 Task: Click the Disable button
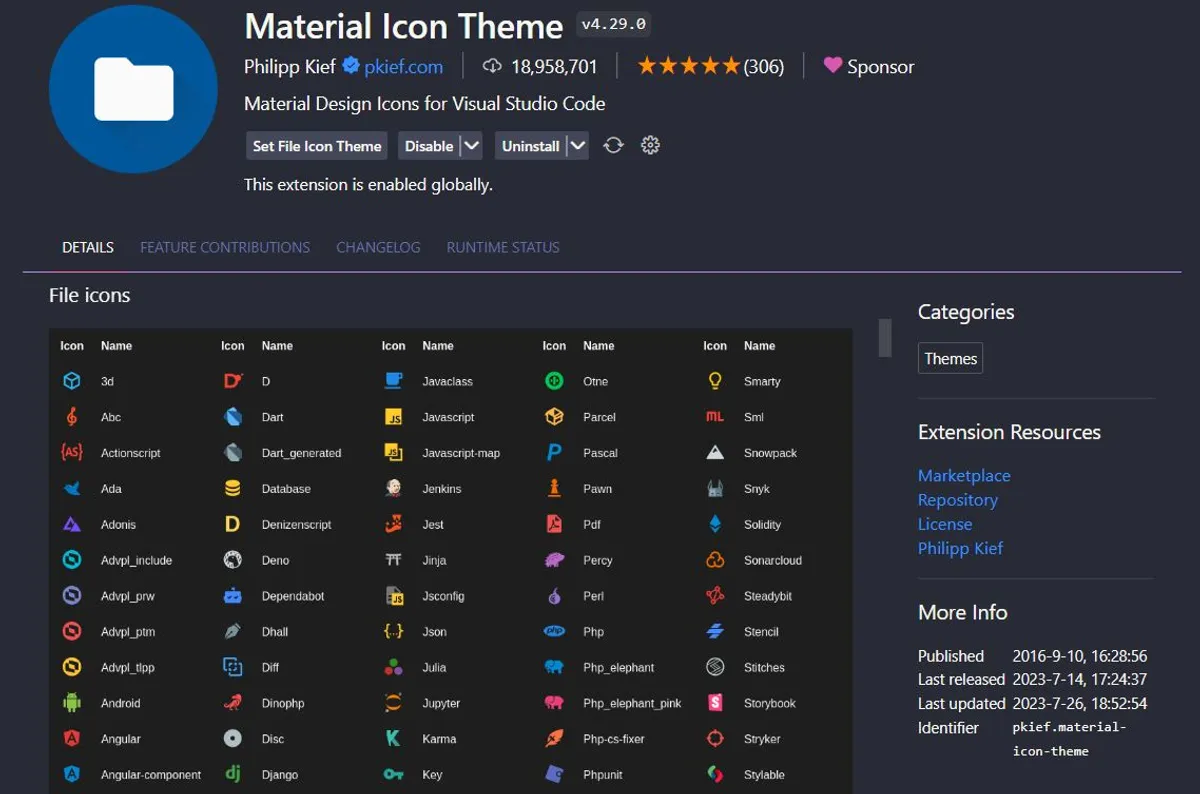point(429,146)
